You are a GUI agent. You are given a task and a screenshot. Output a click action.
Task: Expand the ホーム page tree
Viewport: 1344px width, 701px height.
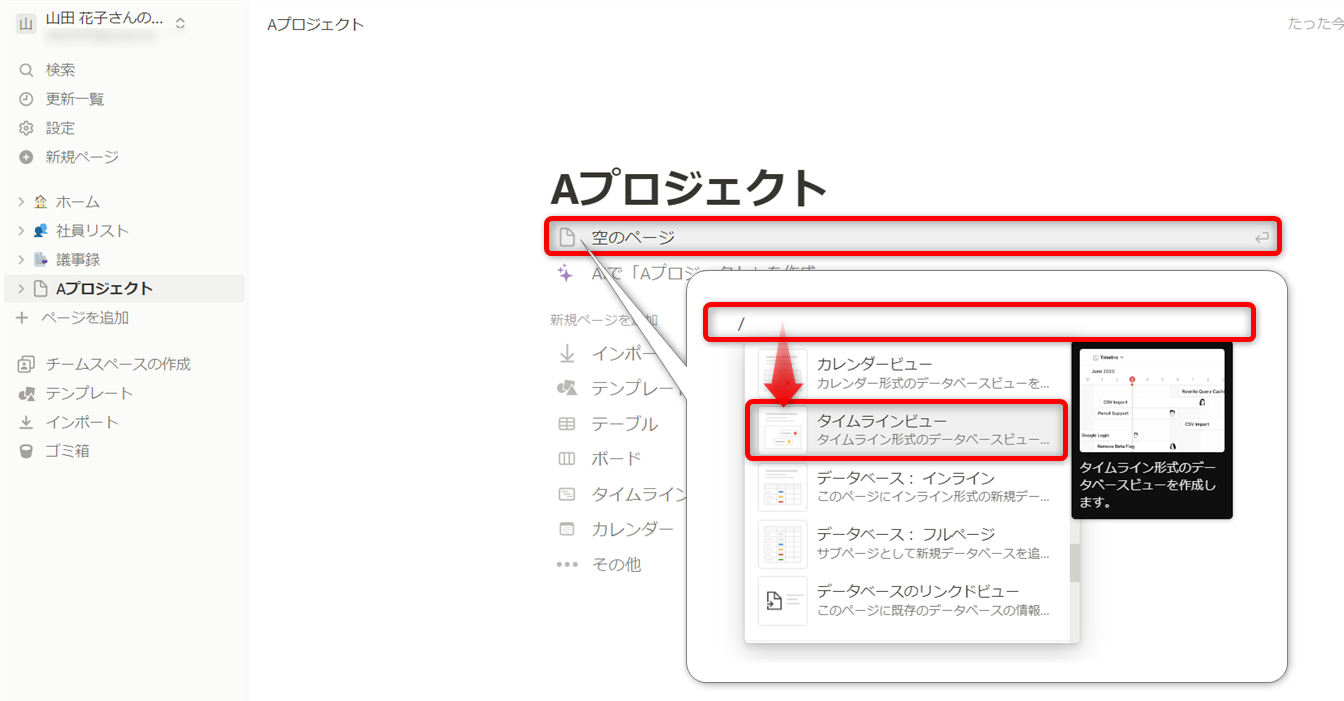[21, 202]
